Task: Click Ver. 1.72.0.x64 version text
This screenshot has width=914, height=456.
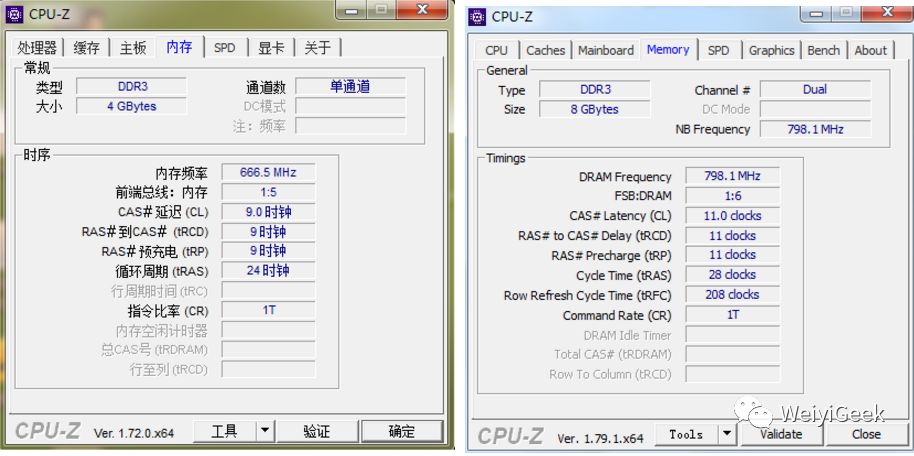Action: (x=133, y=433)
